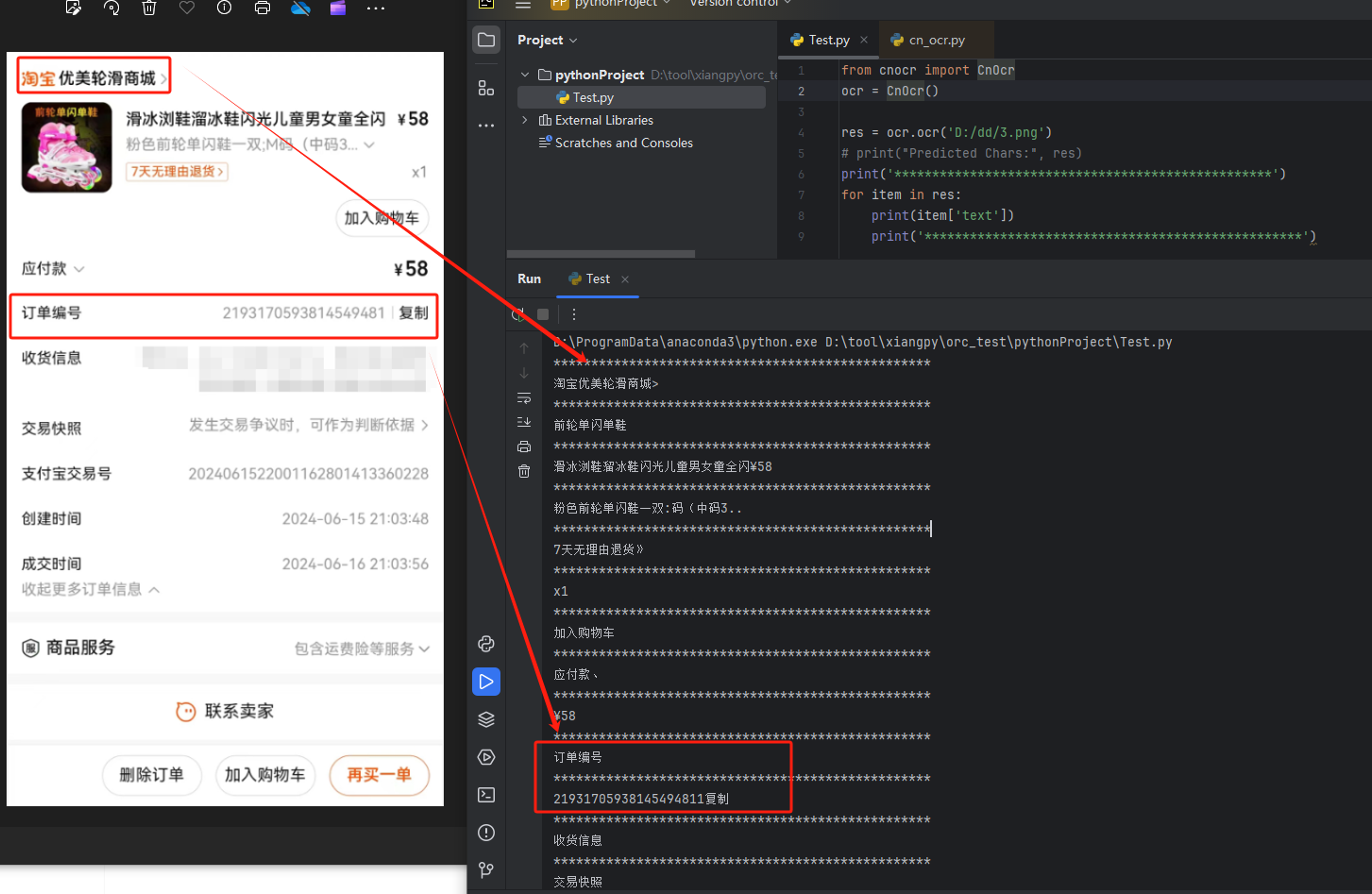Open the photo viewer's three-dot more menu

click(x=376, y=8)
